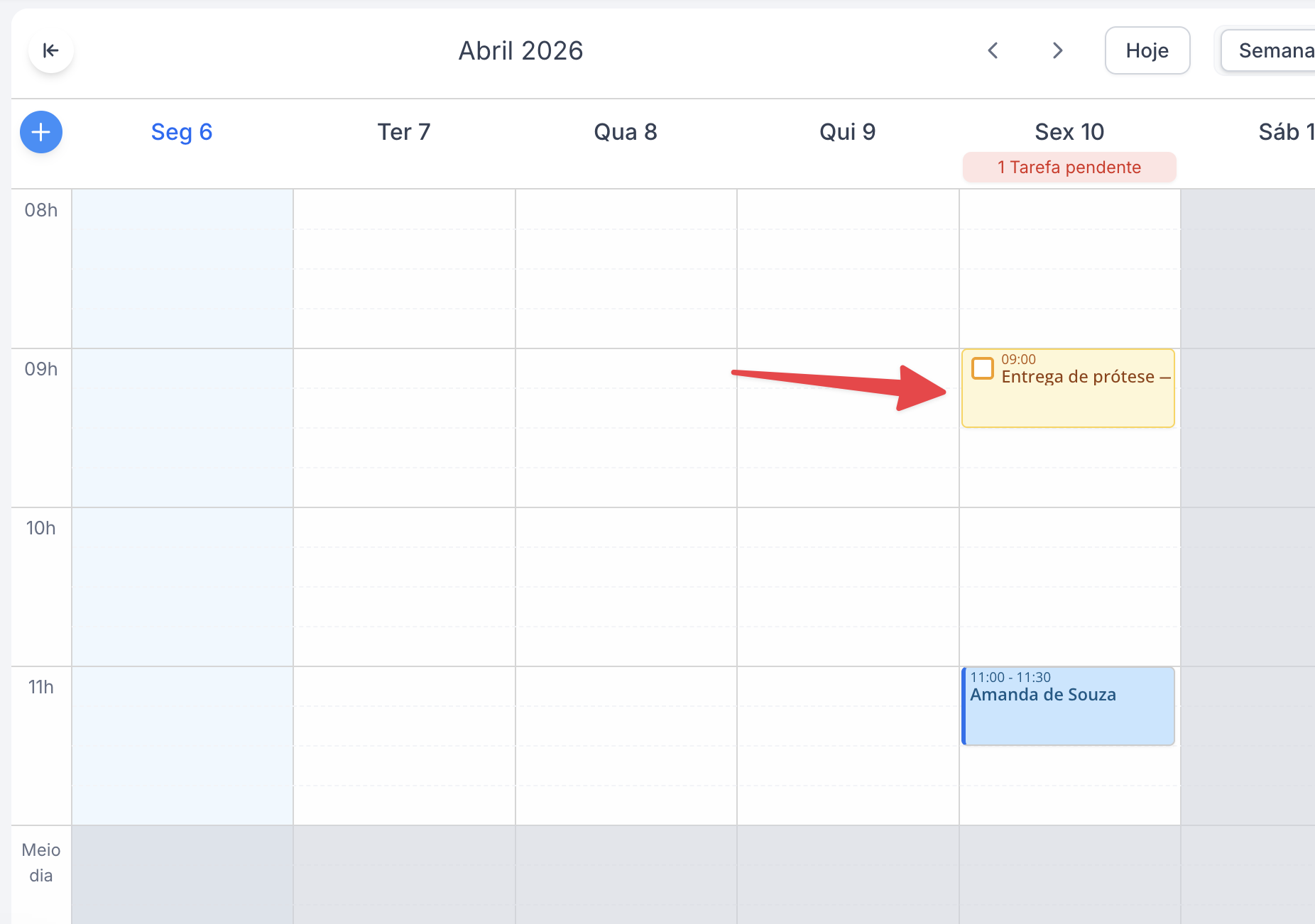Open the 1 Tarefa pendente badge
1315x924 pixels.
1069,167
